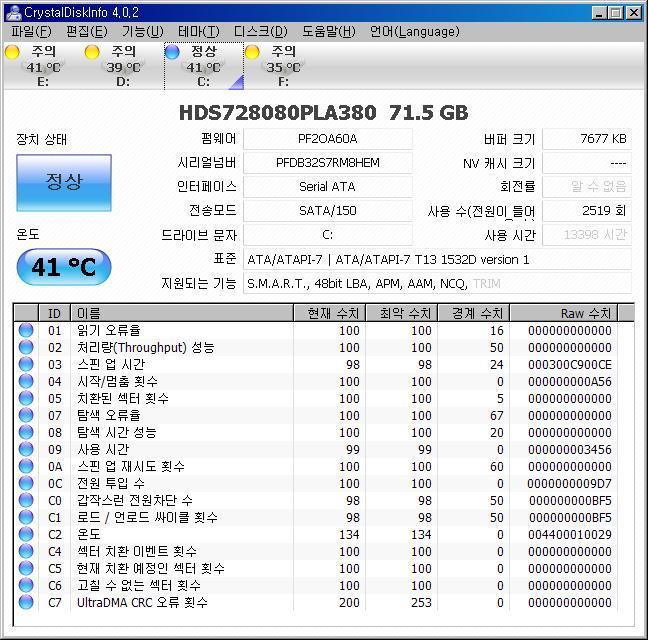The image size is (648, 640).
Task: Click status orb for attribute 07 탐색 오류율
Action: [x=26, y=415]
